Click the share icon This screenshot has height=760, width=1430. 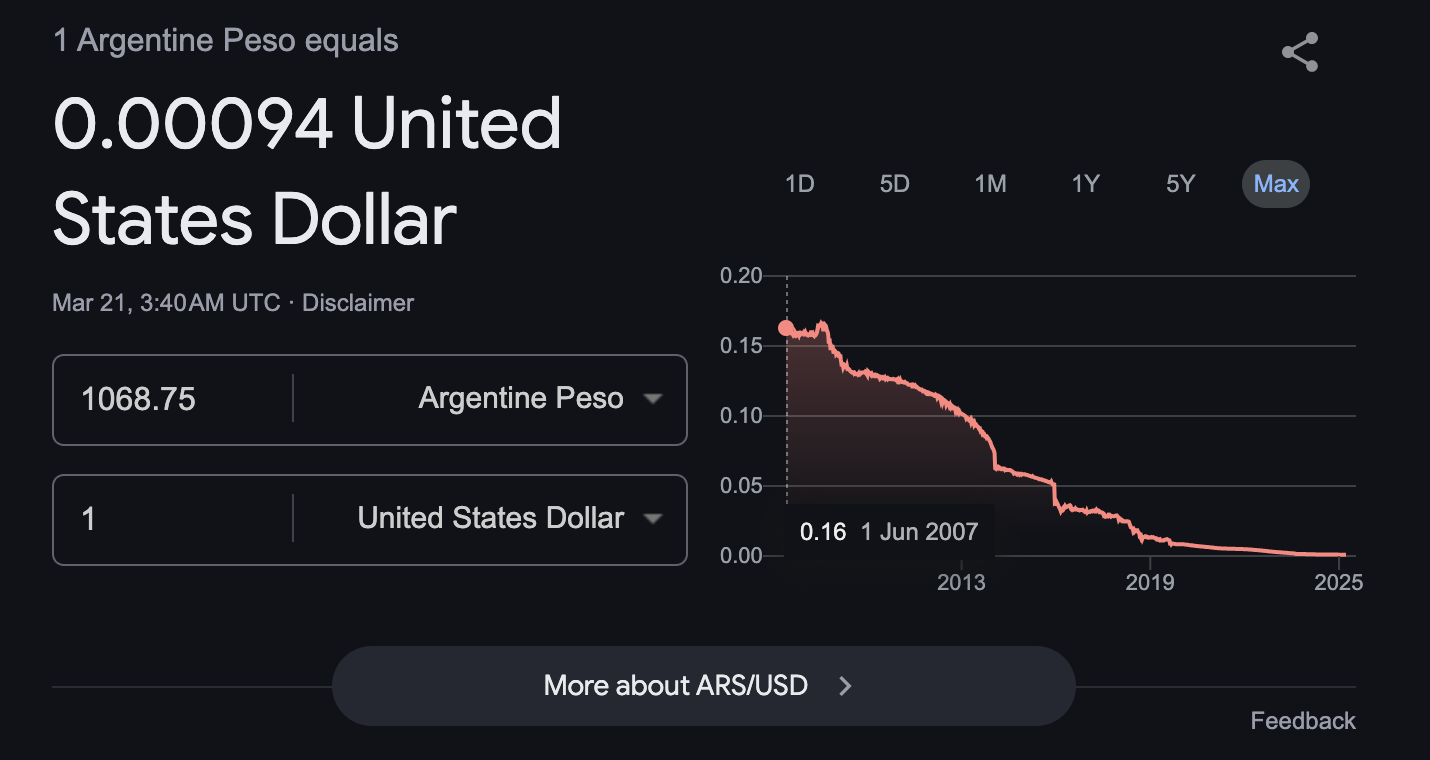(x=1300, y=52)
